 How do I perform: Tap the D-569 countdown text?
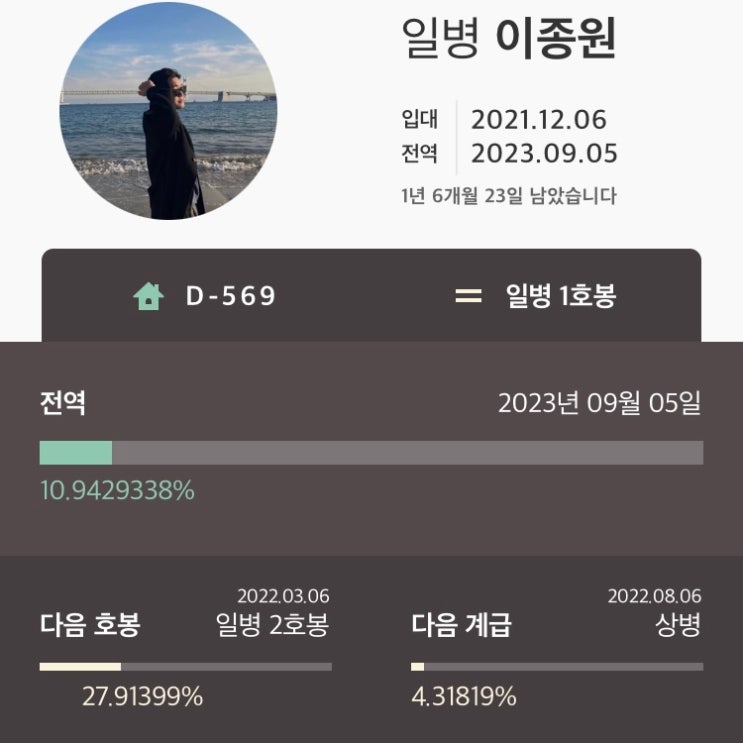pos(231,296)
